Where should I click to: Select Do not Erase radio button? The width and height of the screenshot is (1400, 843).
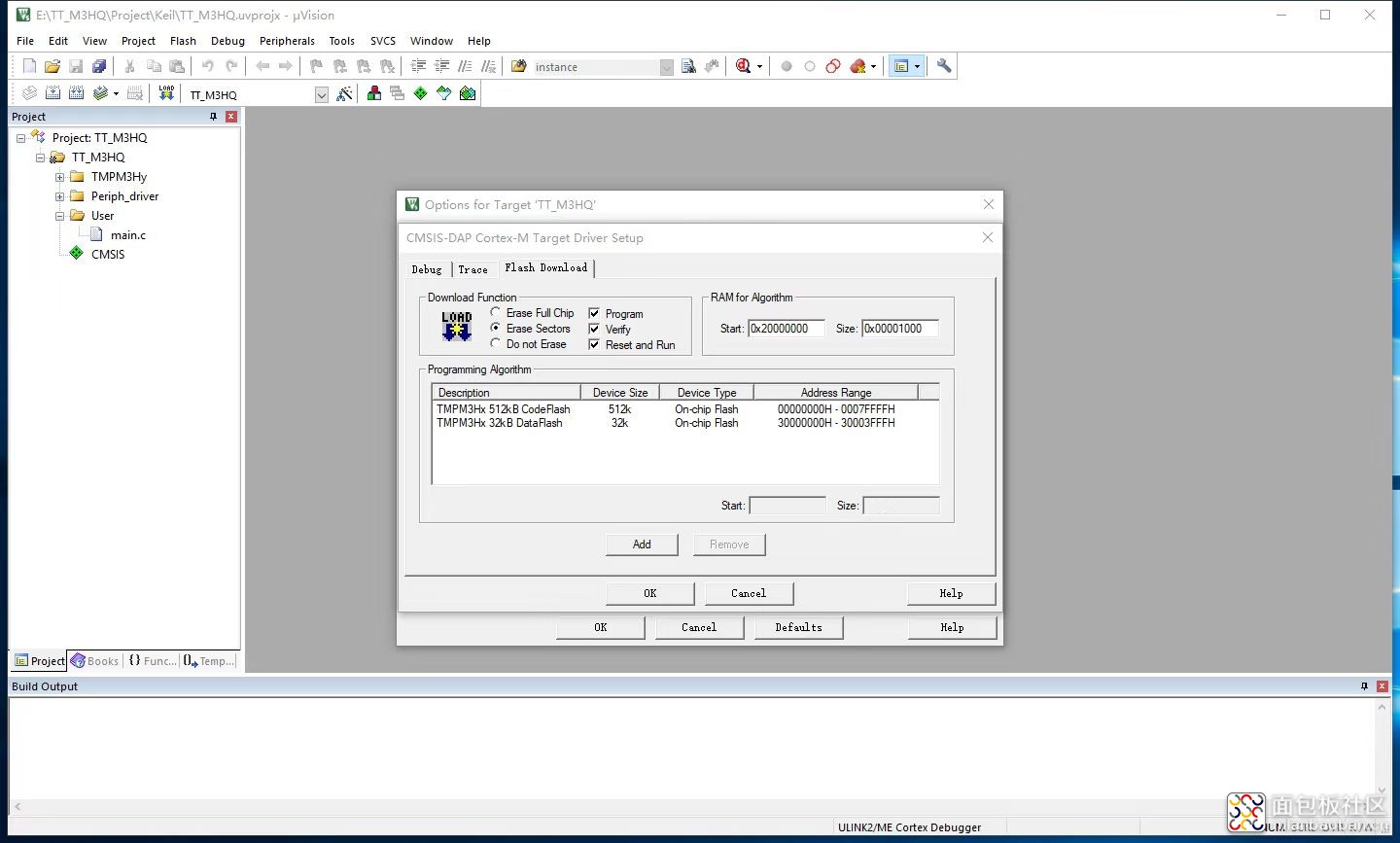[x=496, y=343]
